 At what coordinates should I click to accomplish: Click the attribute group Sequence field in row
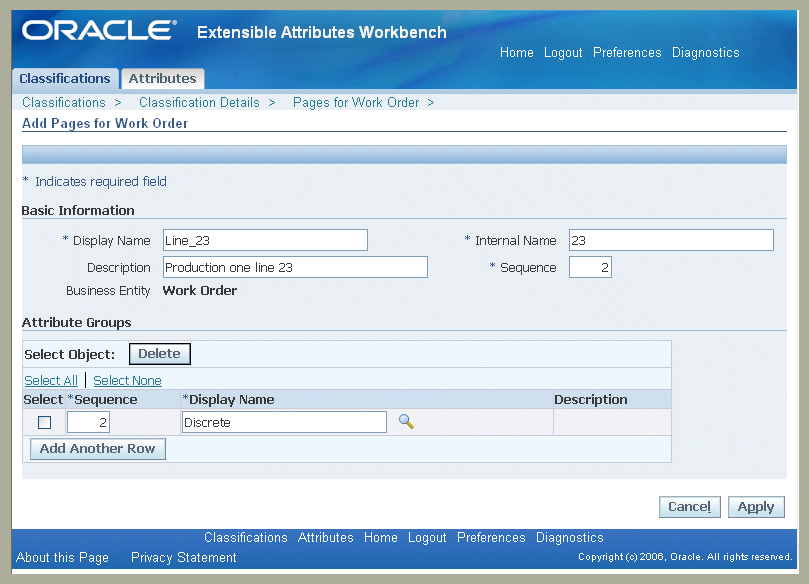pos(88,423)
